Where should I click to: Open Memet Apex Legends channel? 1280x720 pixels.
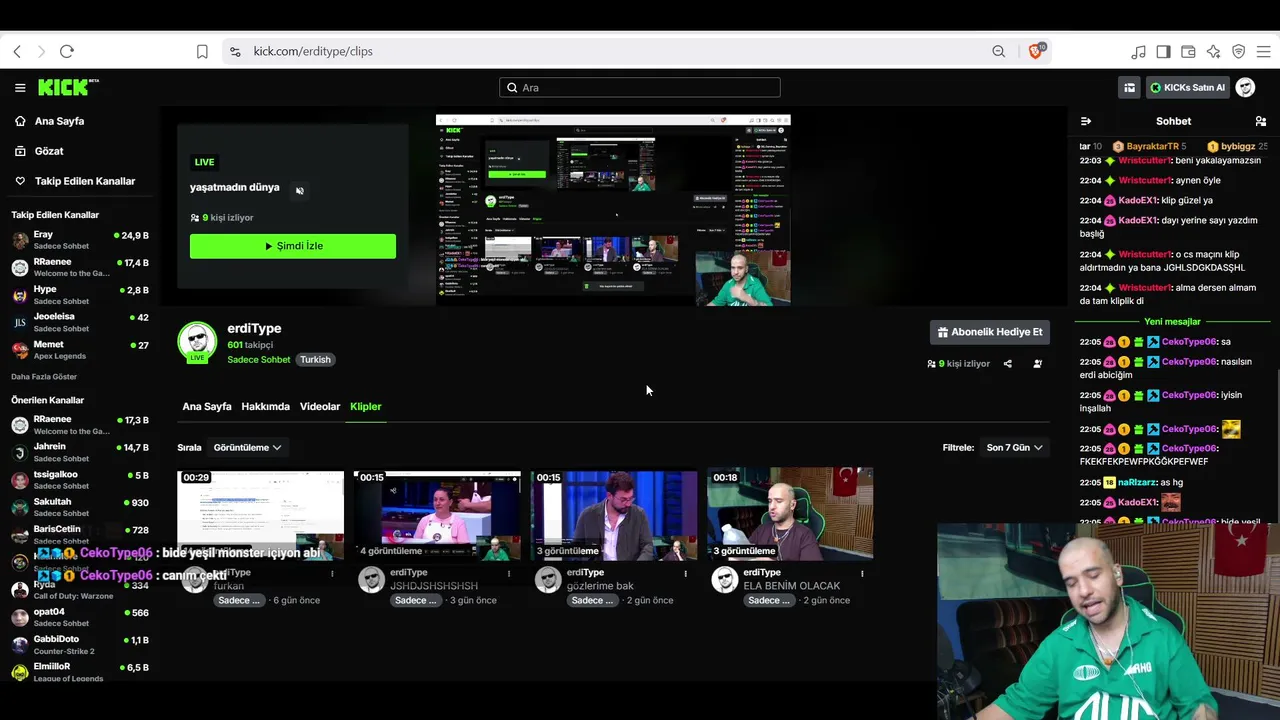(x=80, y=350)
